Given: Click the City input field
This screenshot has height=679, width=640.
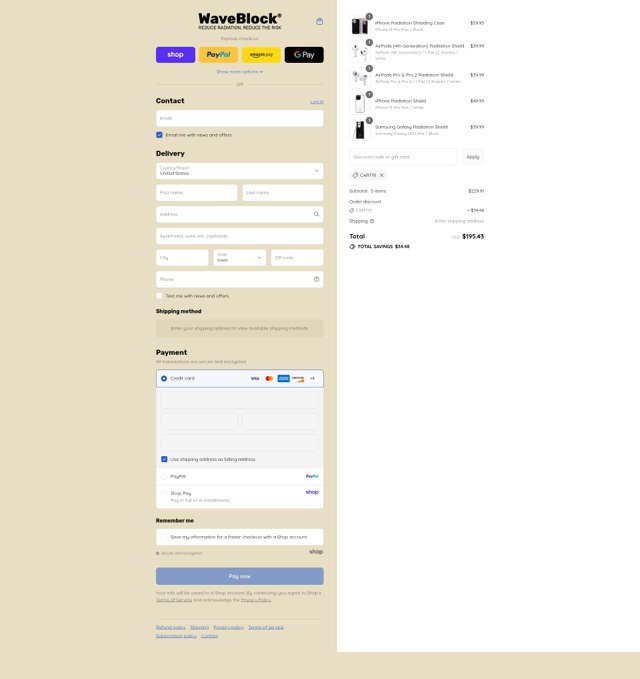Looking at the screenshot, I should [182, 258].
